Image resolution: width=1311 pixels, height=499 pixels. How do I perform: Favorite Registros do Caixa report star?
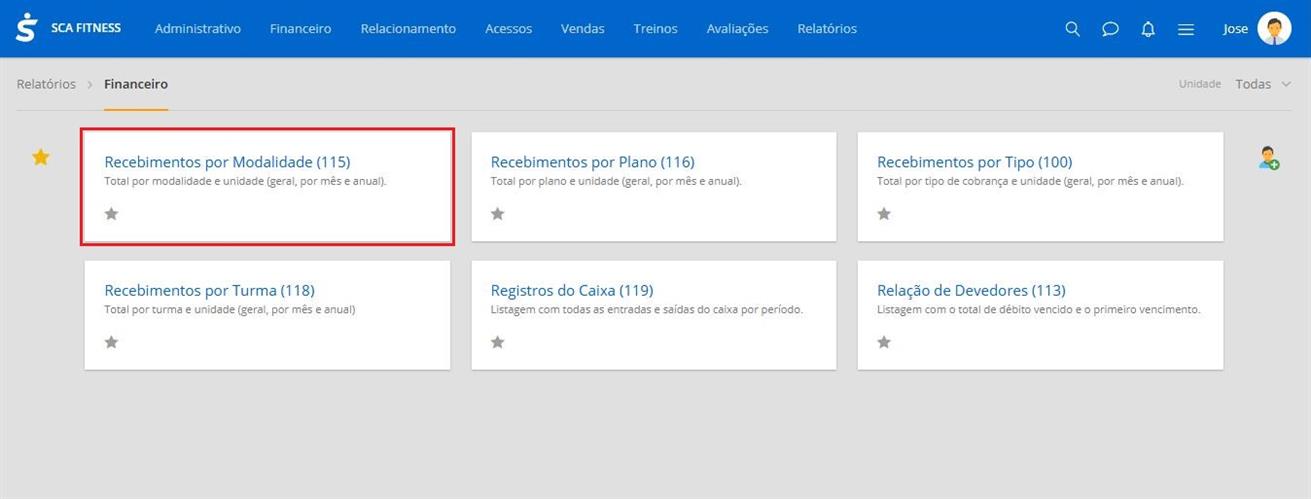(498, 342)
